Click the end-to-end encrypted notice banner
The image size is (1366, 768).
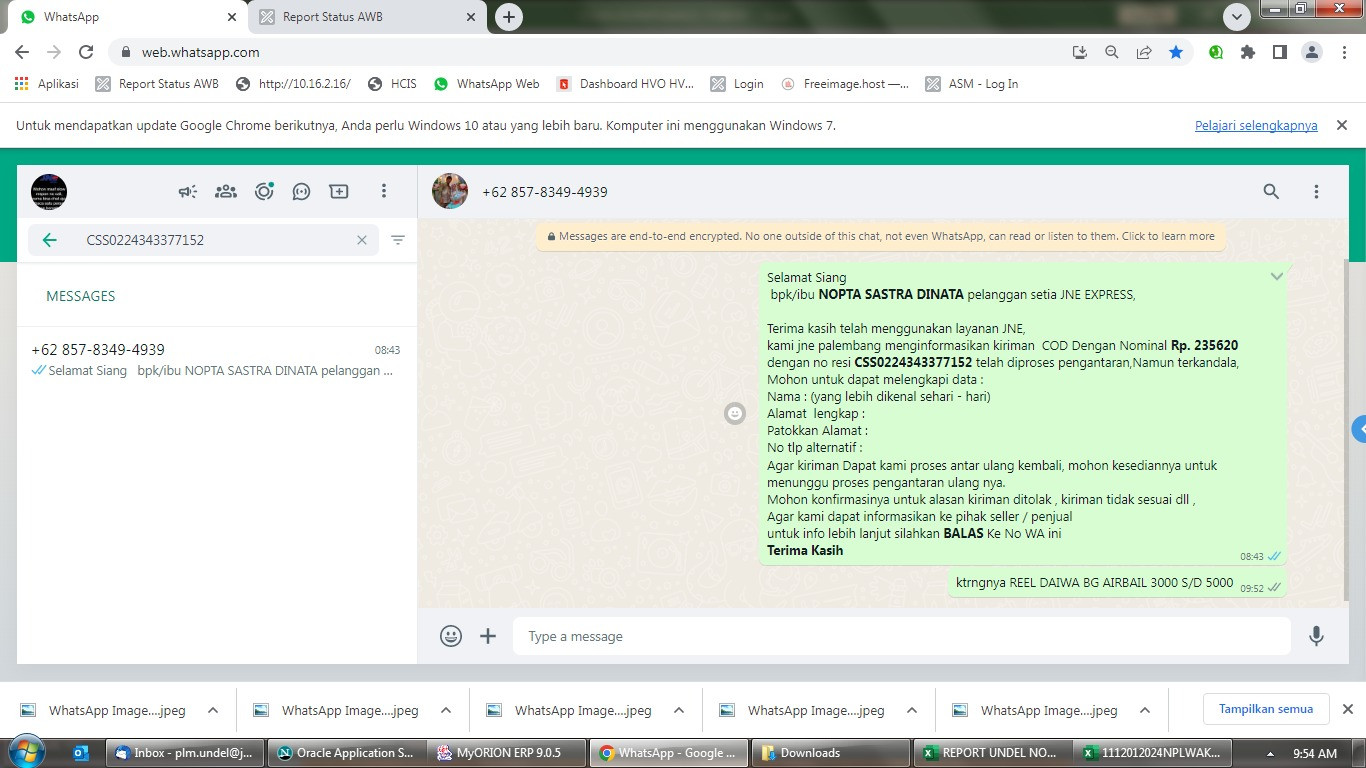tap(881, 237)
